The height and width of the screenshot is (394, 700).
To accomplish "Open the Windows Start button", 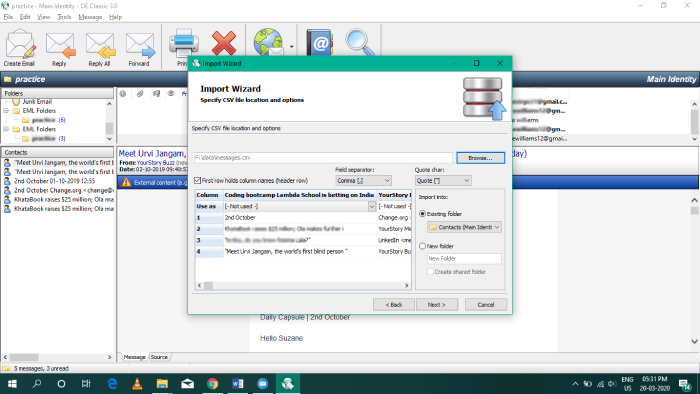I will pos(12,384).
